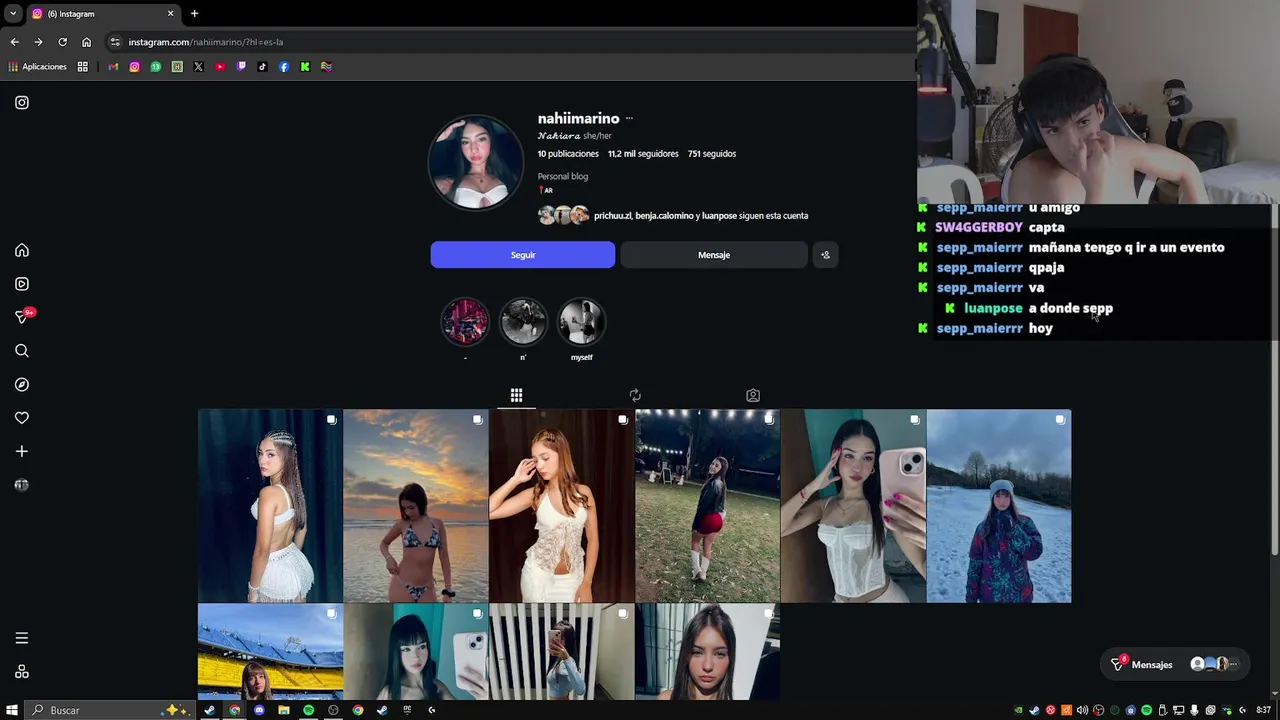Open Search in the Instagram sidebar

click(22, 351)
